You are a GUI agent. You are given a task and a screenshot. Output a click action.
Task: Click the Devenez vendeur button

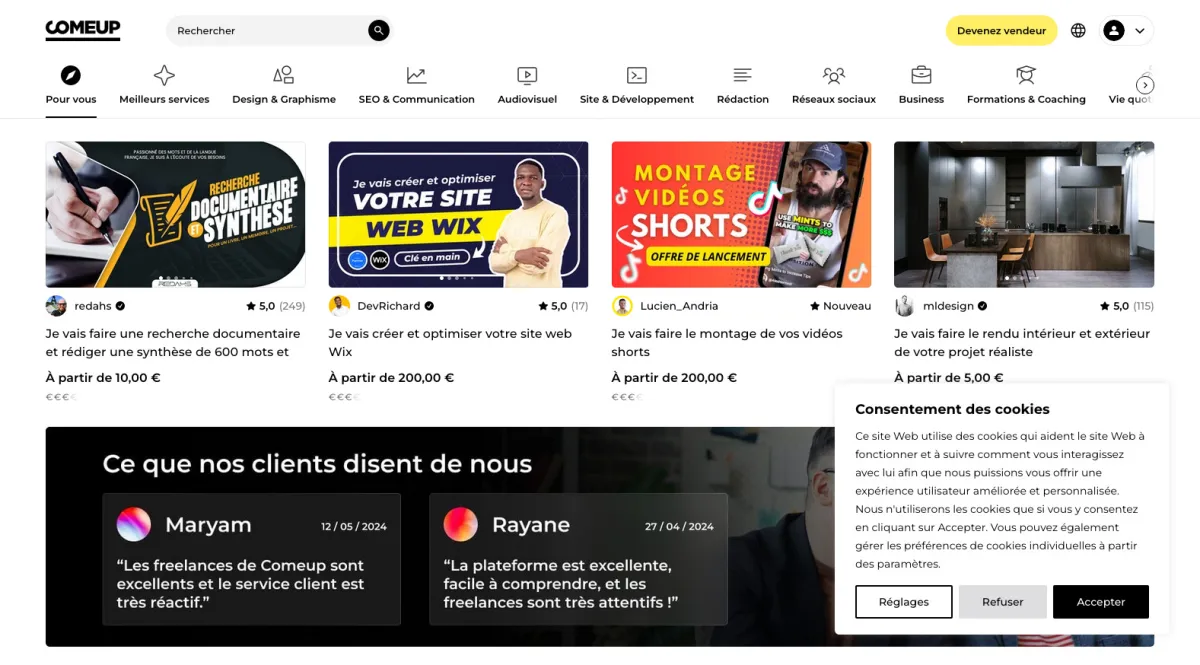[x=1001, y=30]
